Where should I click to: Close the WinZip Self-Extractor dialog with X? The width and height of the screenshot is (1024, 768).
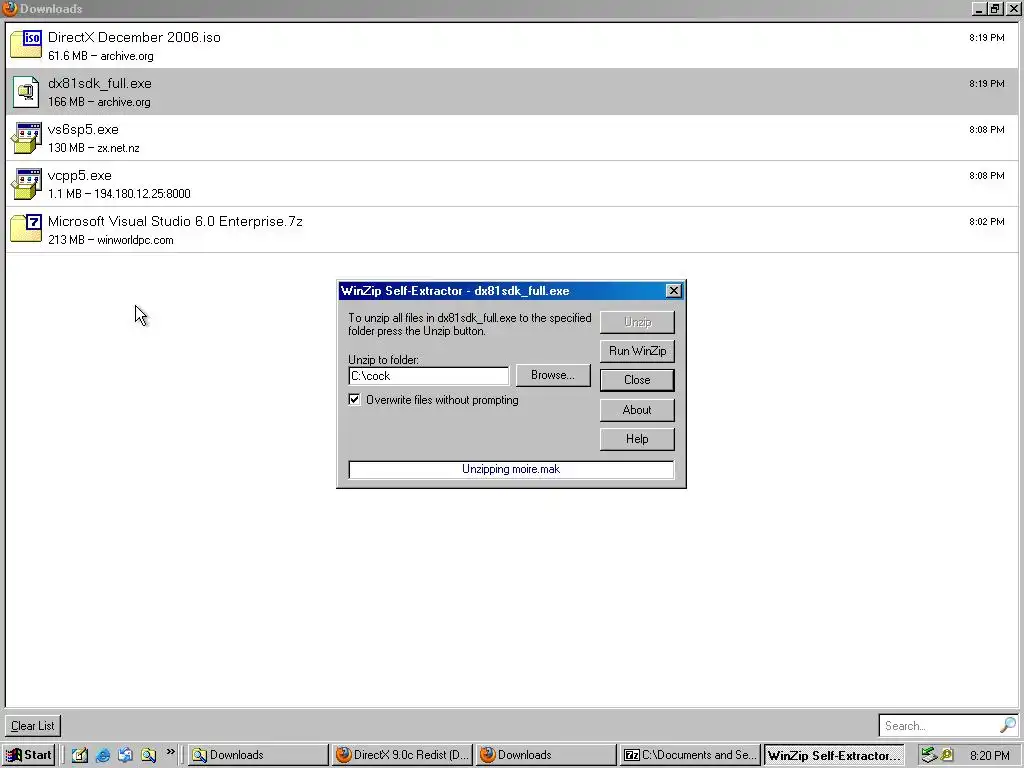tap(673, 291)
